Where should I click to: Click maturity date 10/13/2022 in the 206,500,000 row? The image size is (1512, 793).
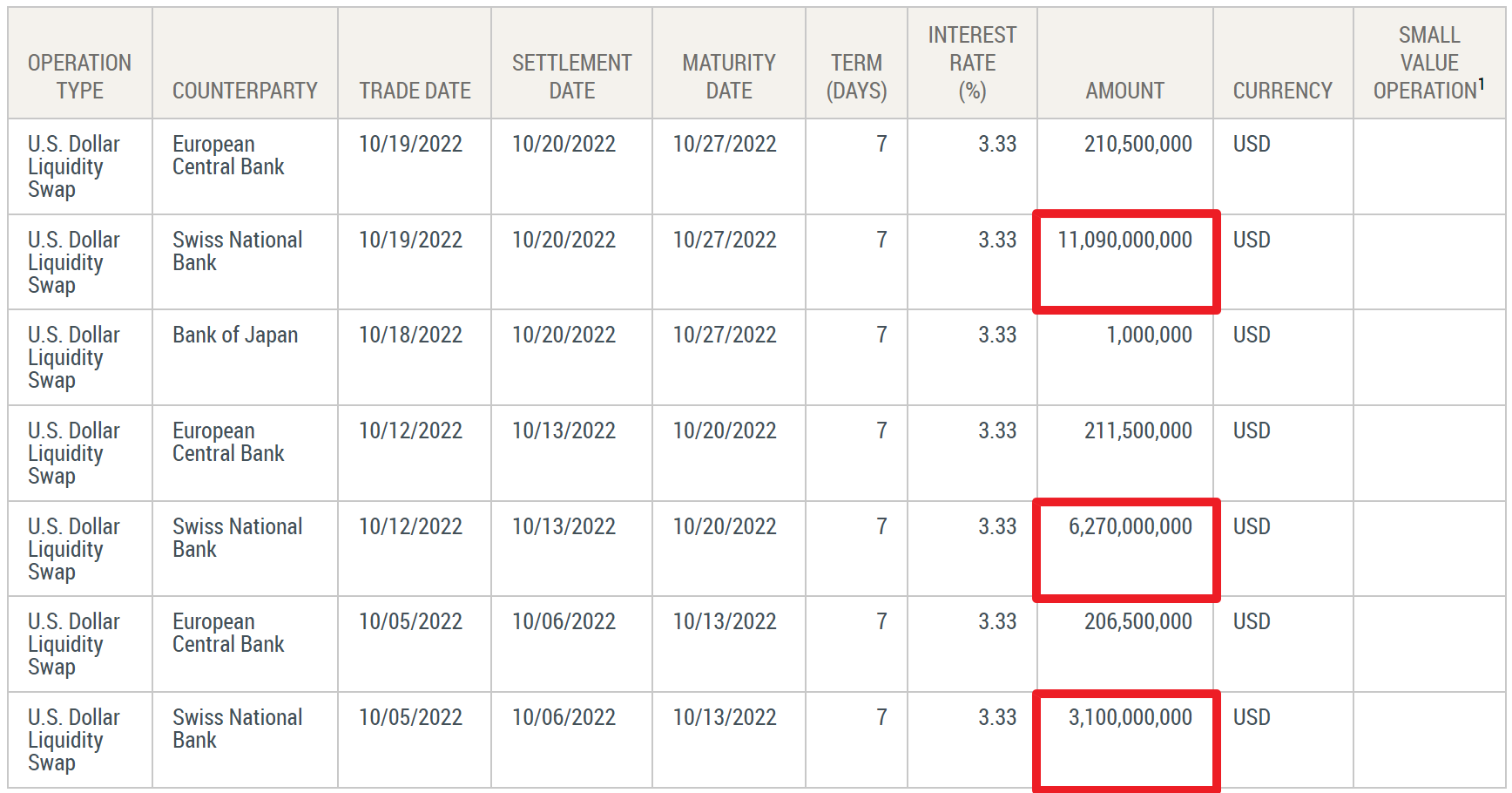[725, 621]
